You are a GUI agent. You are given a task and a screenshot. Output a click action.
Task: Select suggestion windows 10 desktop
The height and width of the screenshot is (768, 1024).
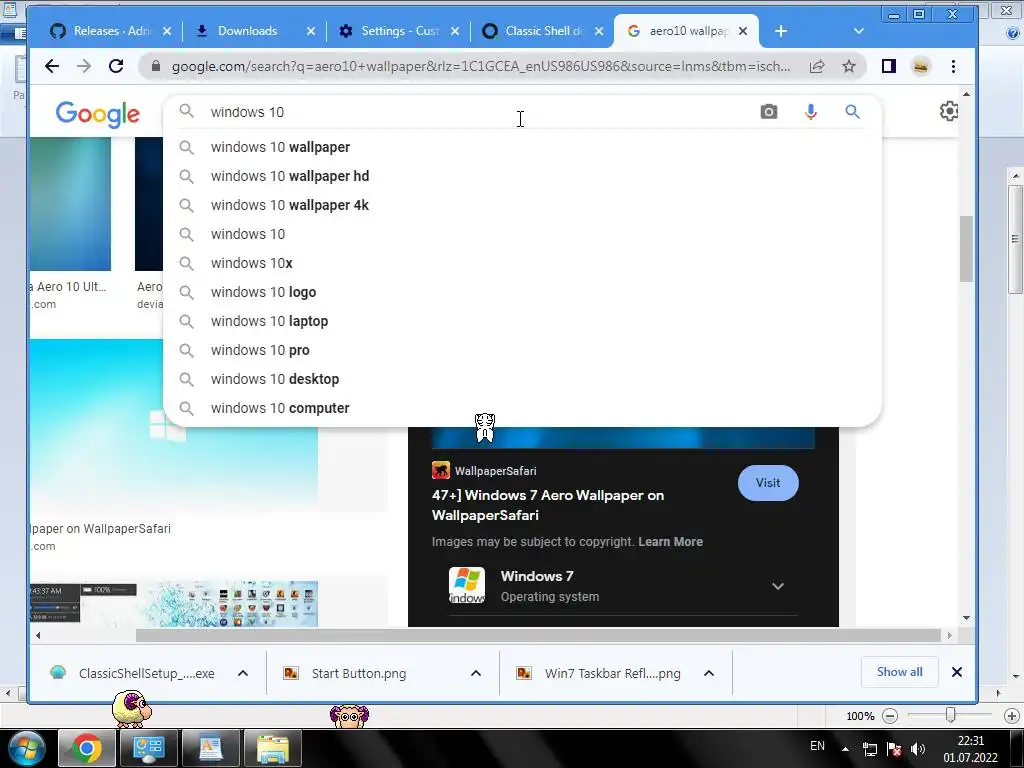tap(522, 379)
